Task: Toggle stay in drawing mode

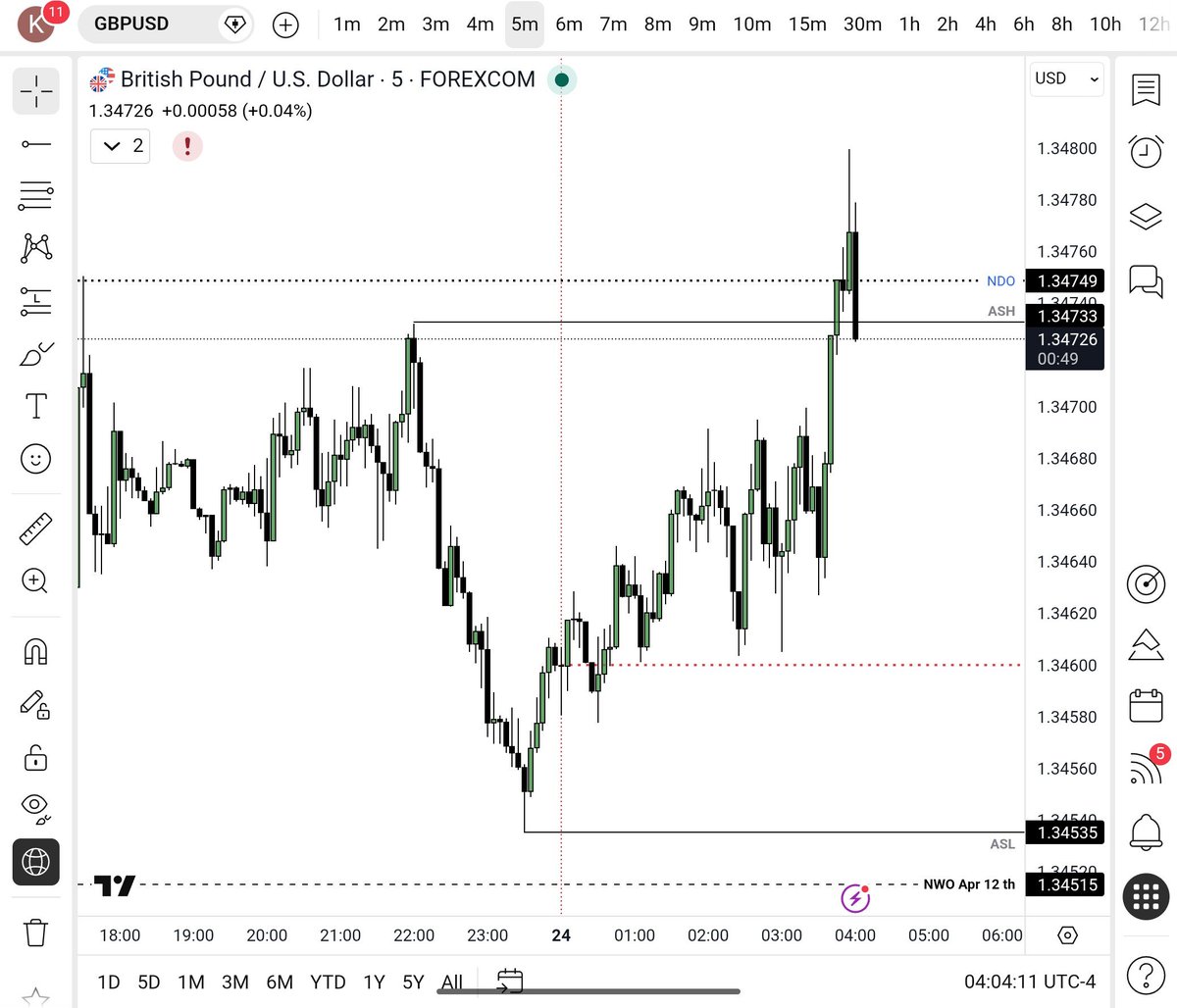Action: [36, 704]
